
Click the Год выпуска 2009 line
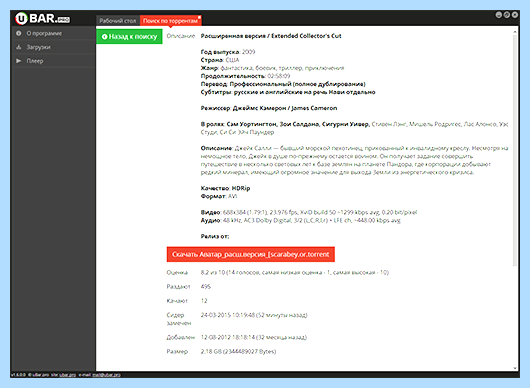pos(228,52)
